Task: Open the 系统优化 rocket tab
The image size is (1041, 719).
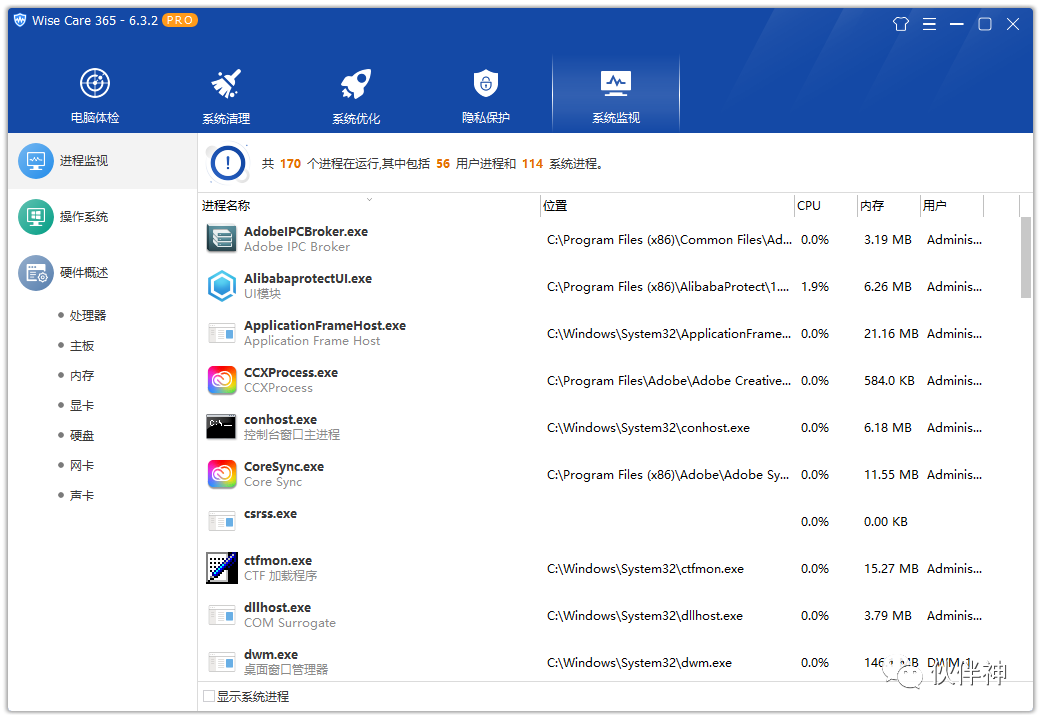Action: [356, 95]
